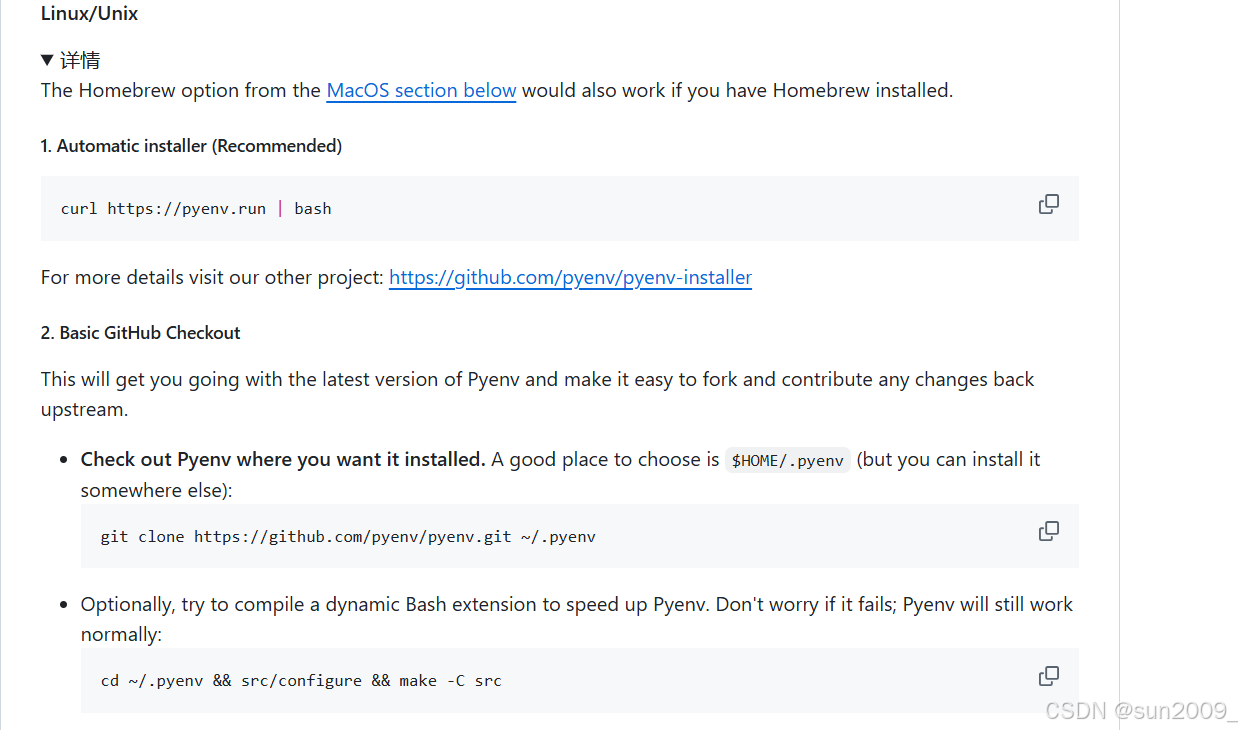Click the copy icon beside curl command block
Screen dimensions: 1242x730
click(x=1048, y=203)
